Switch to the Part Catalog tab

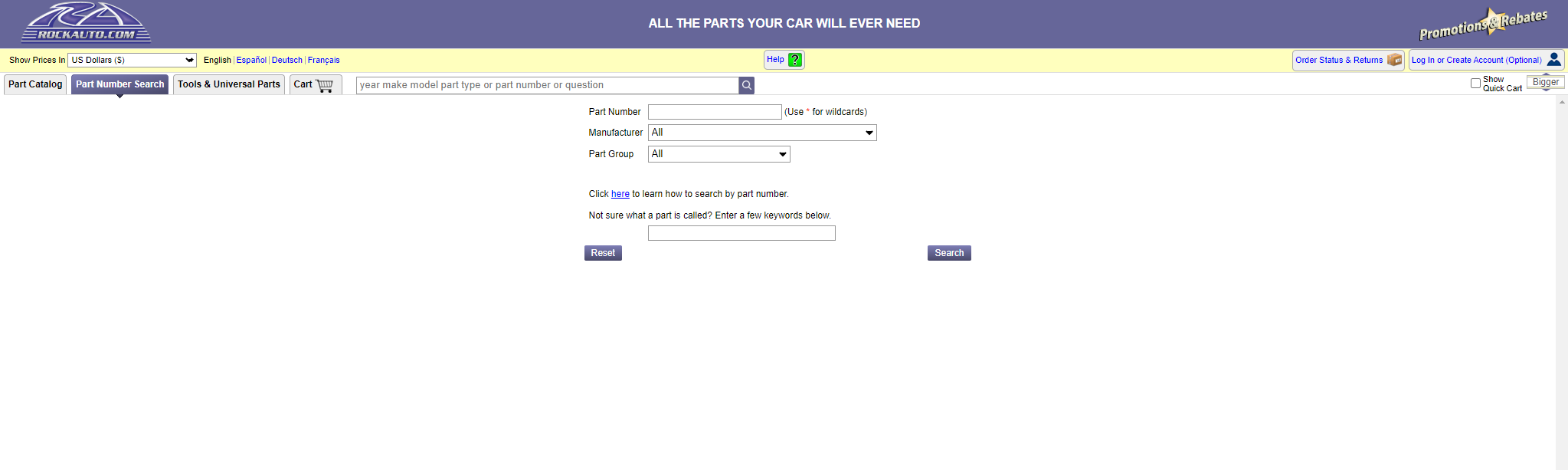(35, 84)
